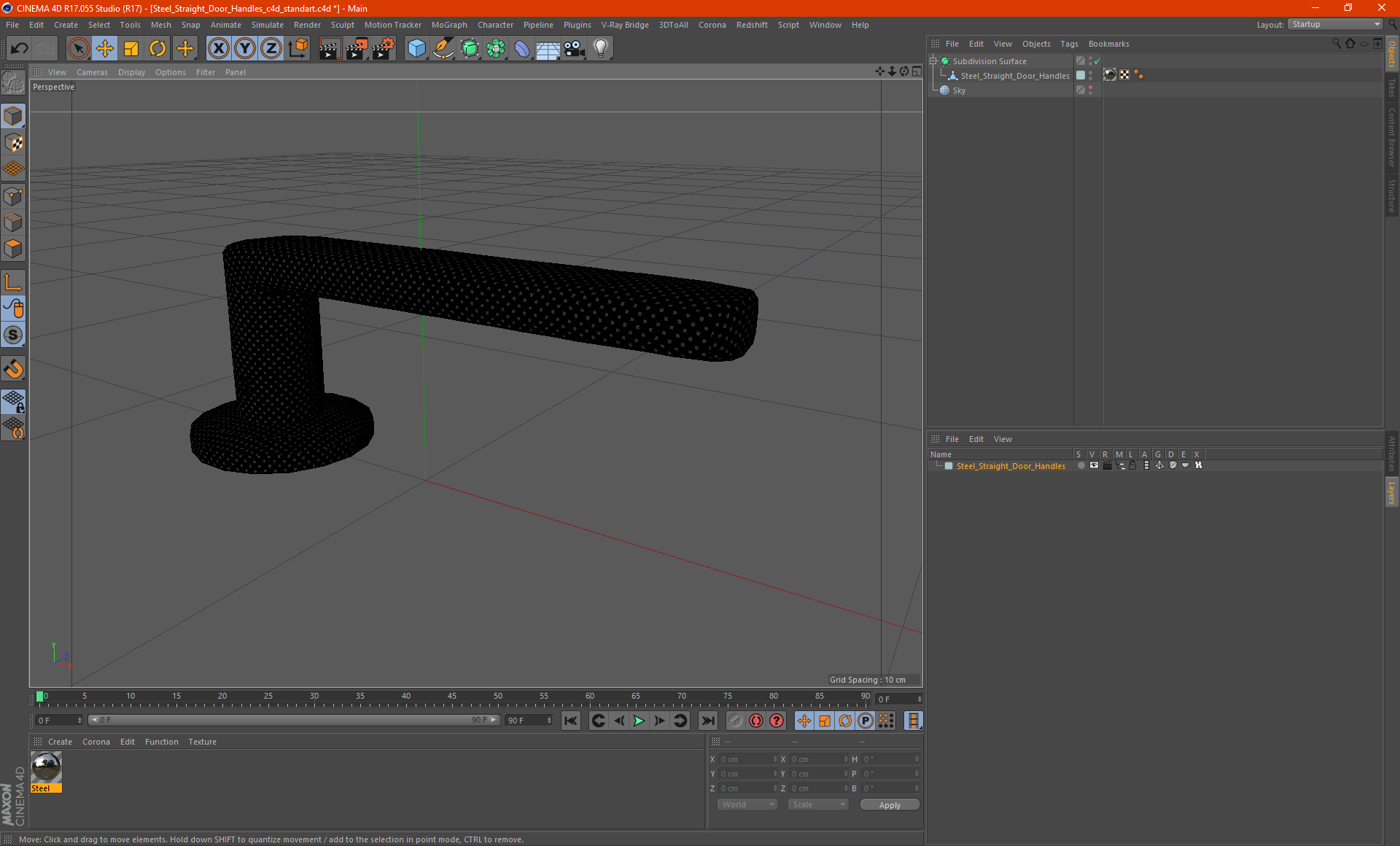
Task: Open the Simulate menu
Action: click(x=267, y=25)
